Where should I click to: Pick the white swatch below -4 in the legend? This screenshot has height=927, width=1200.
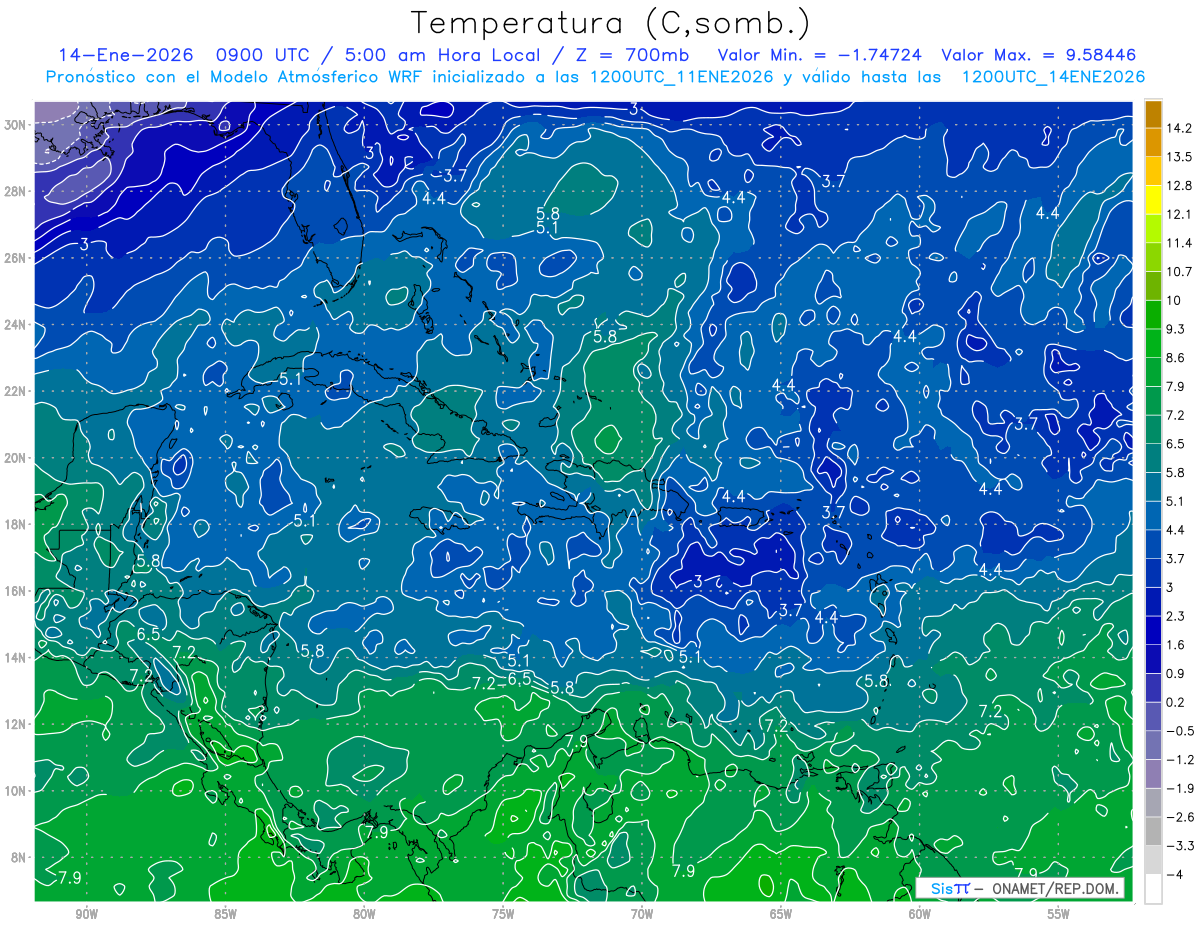pos(1153,888)
